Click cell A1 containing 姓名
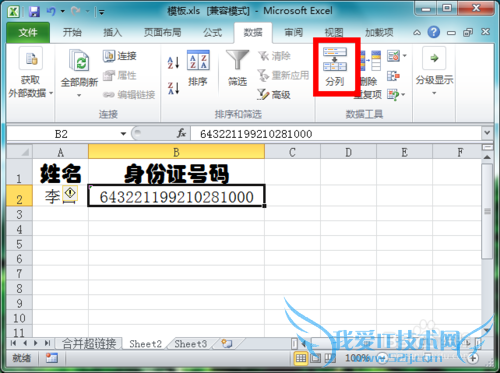This screenshot has width=500, height=373. pos(60,172)
